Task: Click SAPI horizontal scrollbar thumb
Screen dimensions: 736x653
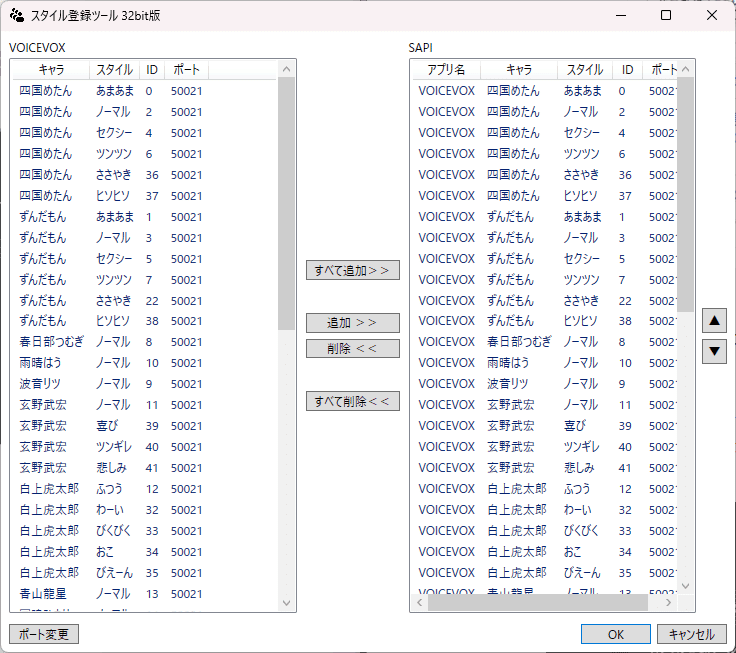Action: 538,602
